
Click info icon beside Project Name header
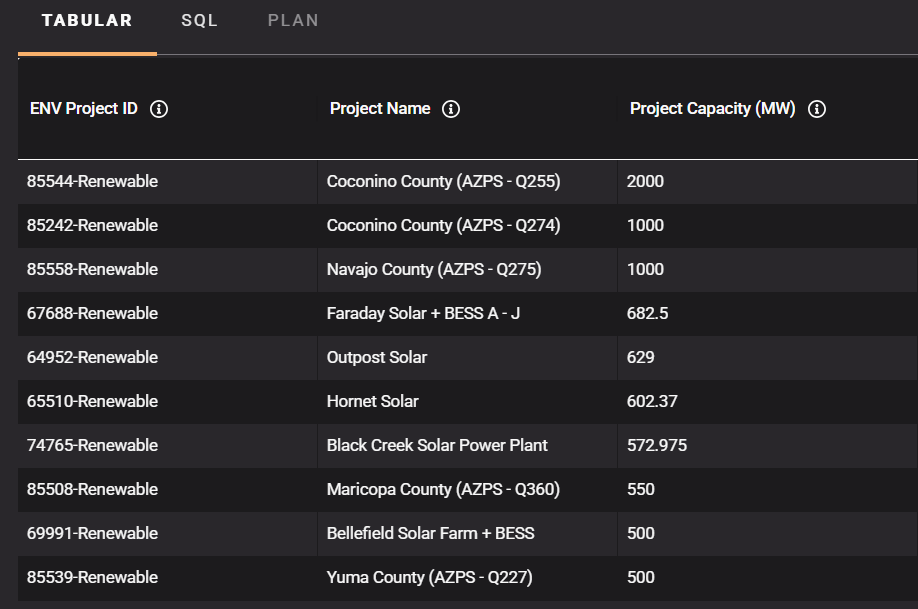[x=451, y=109]
